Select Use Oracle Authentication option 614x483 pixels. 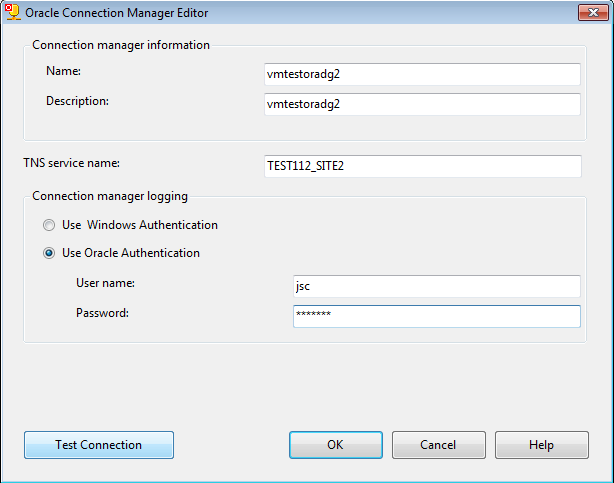(x=49, y=253)
